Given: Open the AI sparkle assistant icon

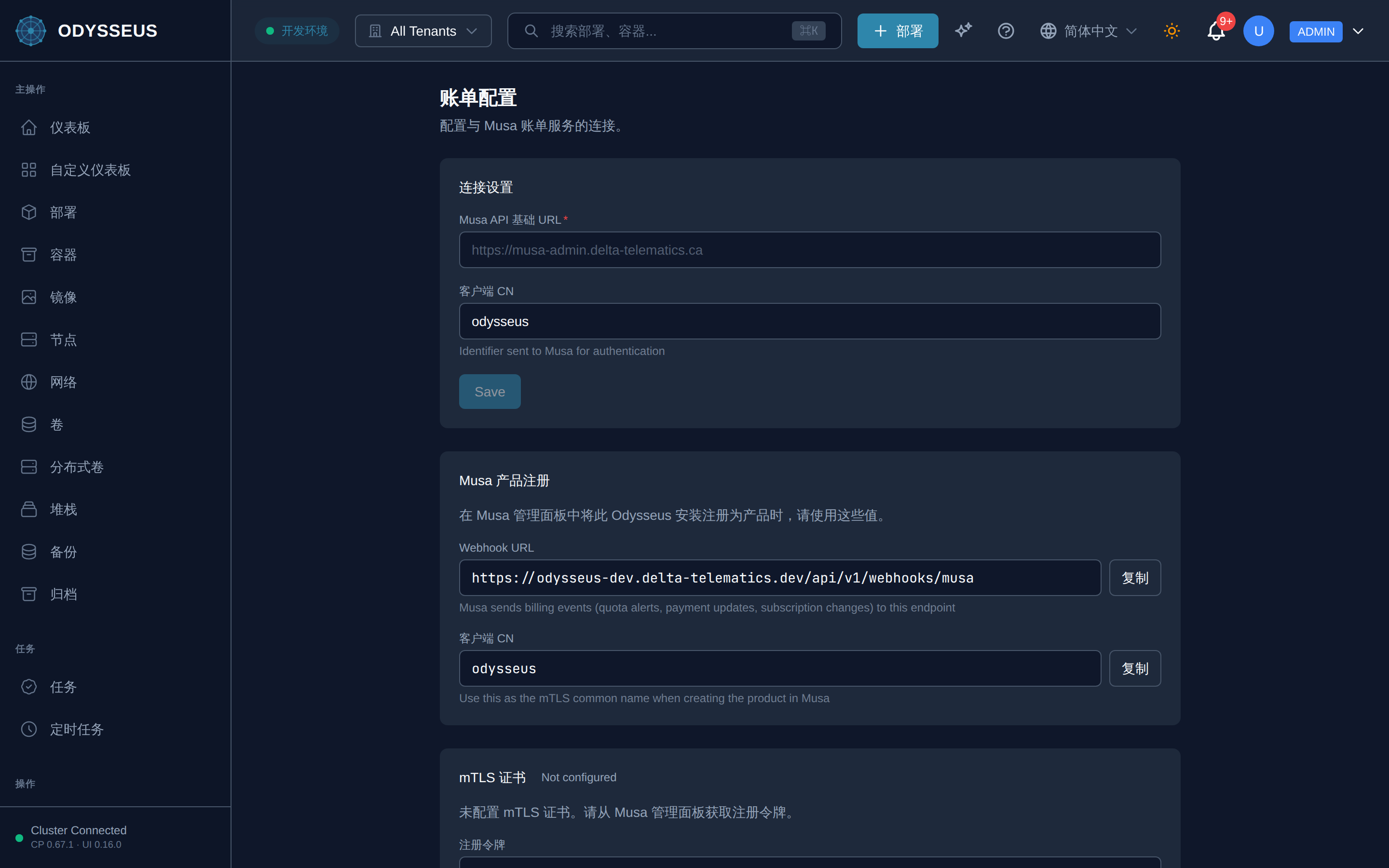Looking at the screenshot, I should (x=963, y=30).
